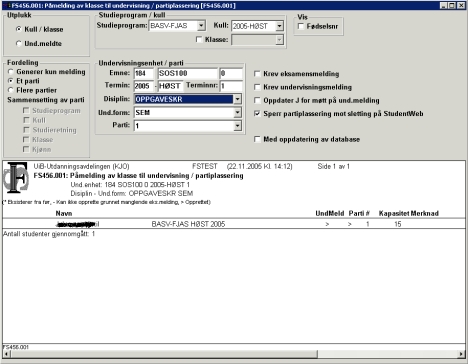Screen dimensions: 468x364
Task: Select the Et parti radio button
Action: click(11, 81)
